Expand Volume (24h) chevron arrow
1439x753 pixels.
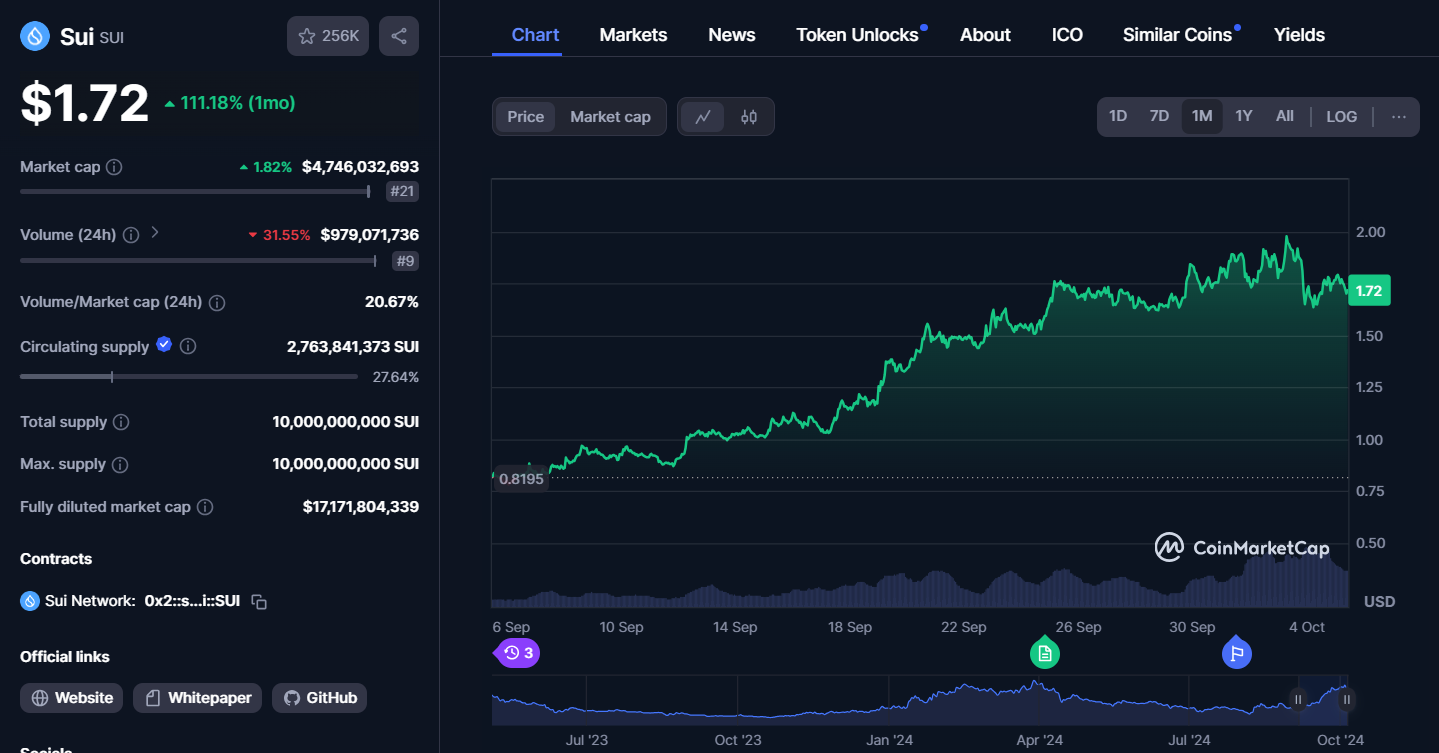pyautogui.click(x=155, y=233)
